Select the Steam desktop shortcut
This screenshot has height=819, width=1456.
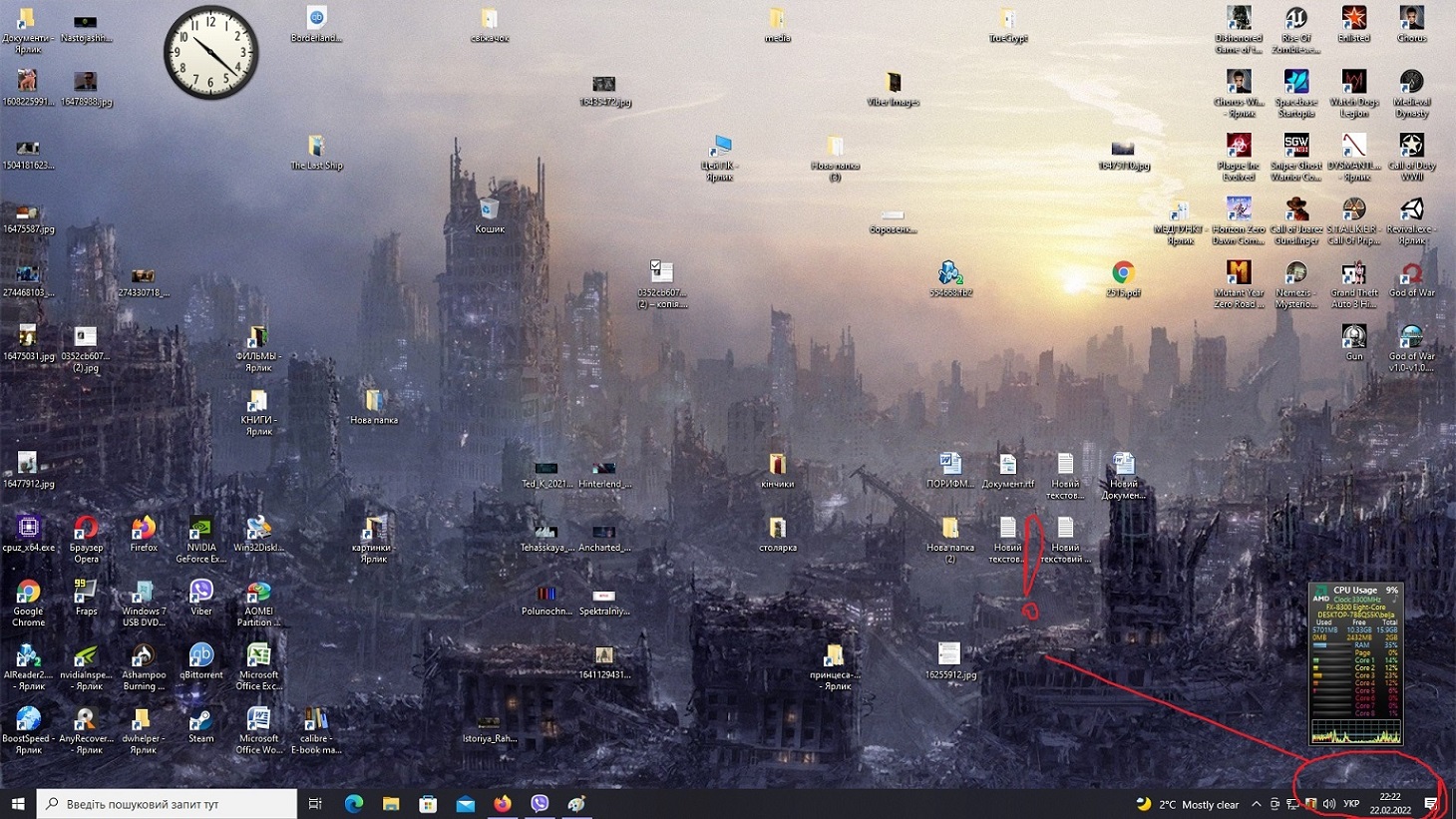pos(201,725)
